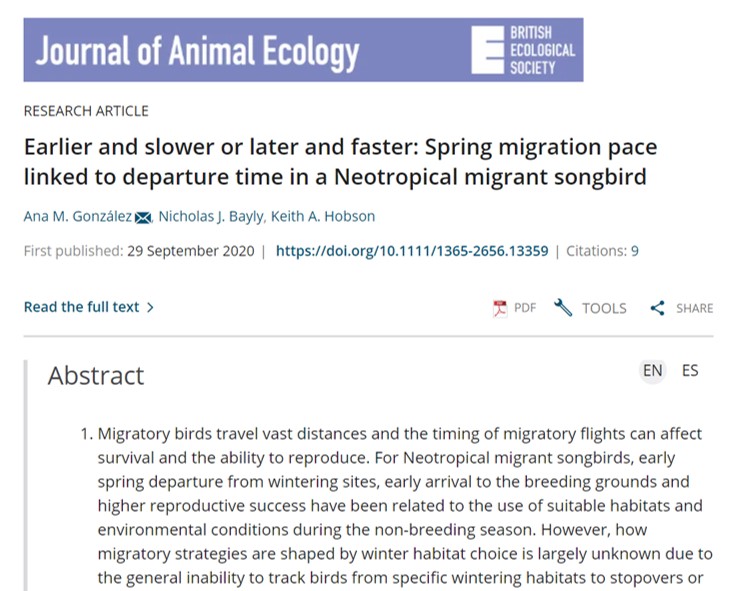
Task: Click the wrench Tools icon
Action: (x=563, y=307)
